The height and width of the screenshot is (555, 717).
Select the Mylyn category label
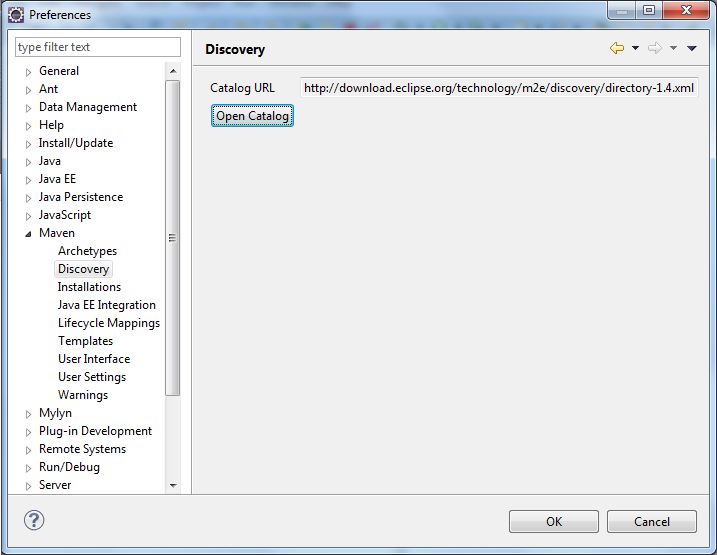(x=55, y=413)
